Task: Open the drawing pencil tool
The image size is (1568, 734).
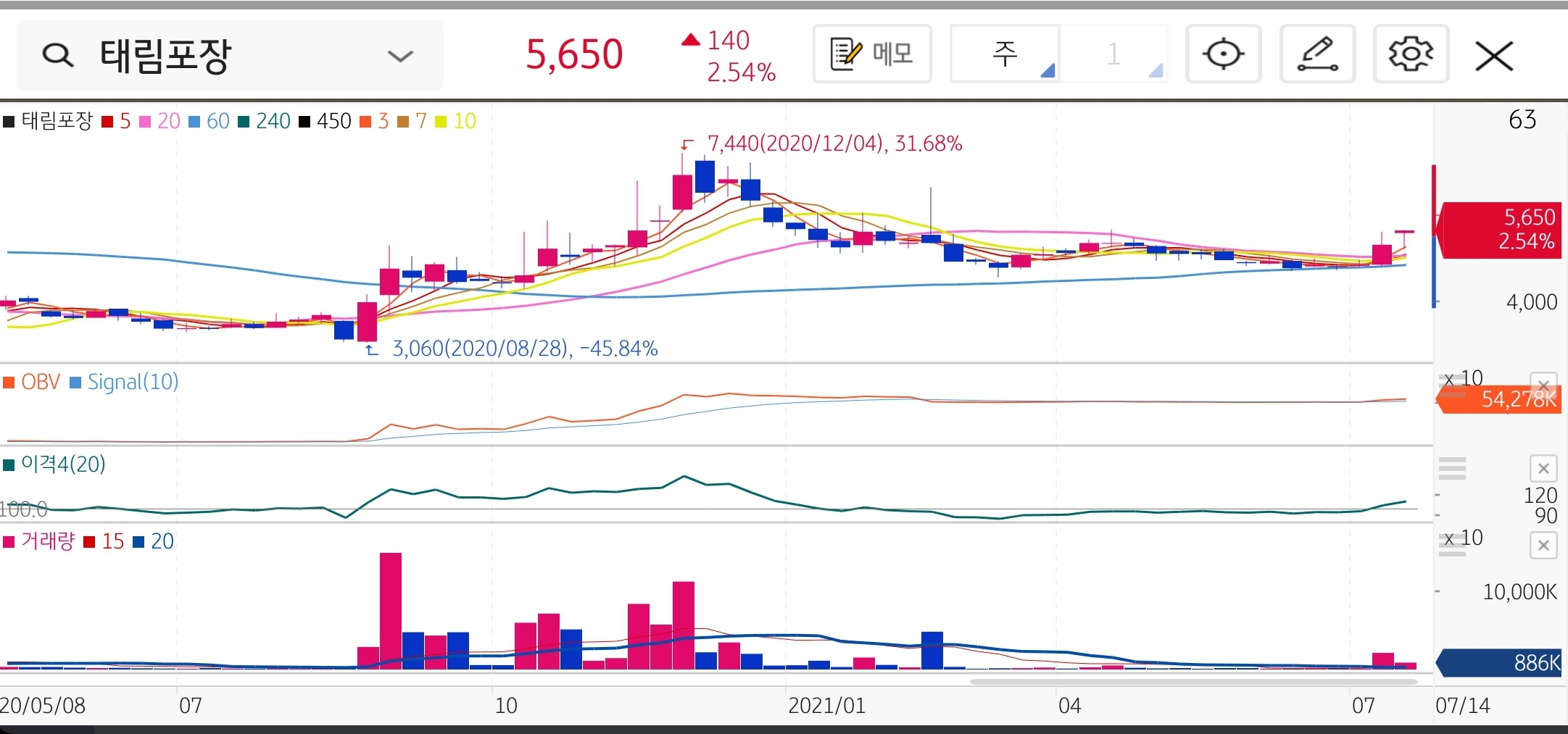Action: click(1317, 54)
